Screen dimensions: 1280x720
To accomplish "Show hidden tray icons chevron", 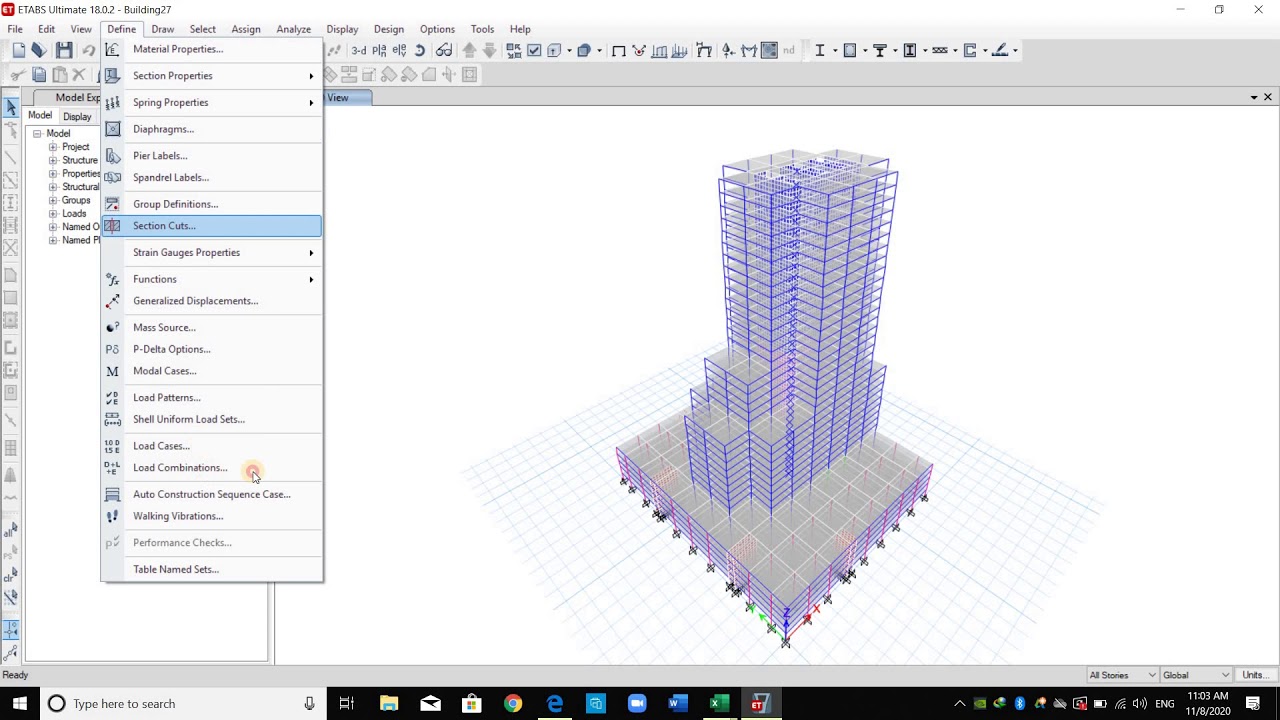I will [960, 704].
